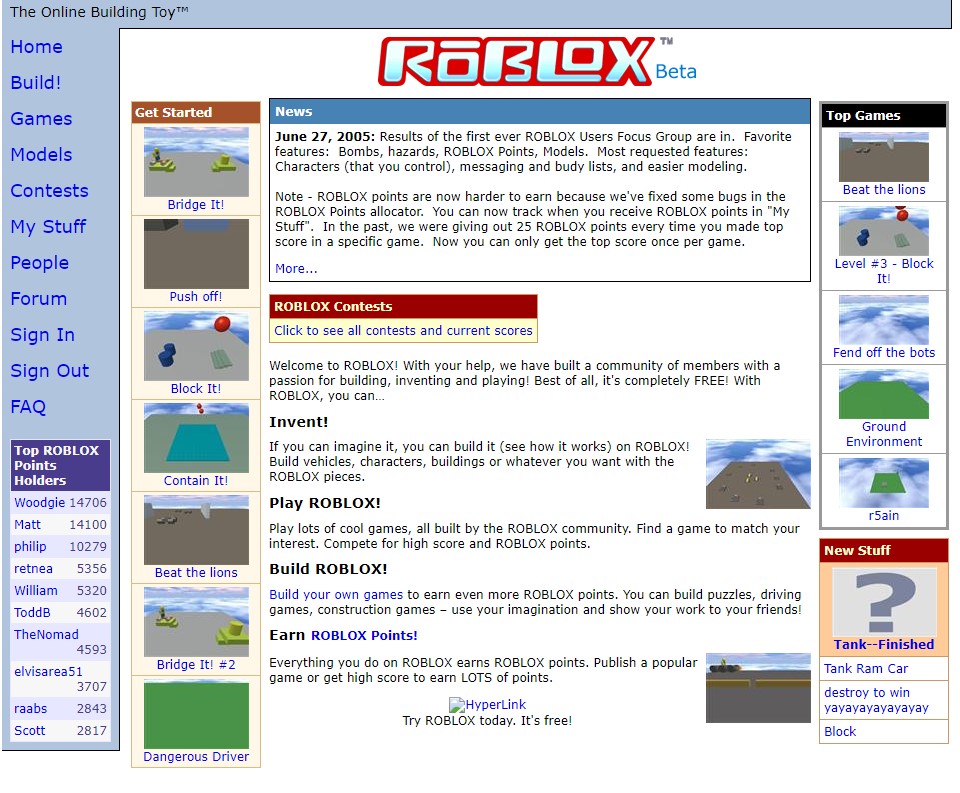Click the Level #3 - Block It! link
The width and height of the screenshot is (960, 793).
[883, 271]
